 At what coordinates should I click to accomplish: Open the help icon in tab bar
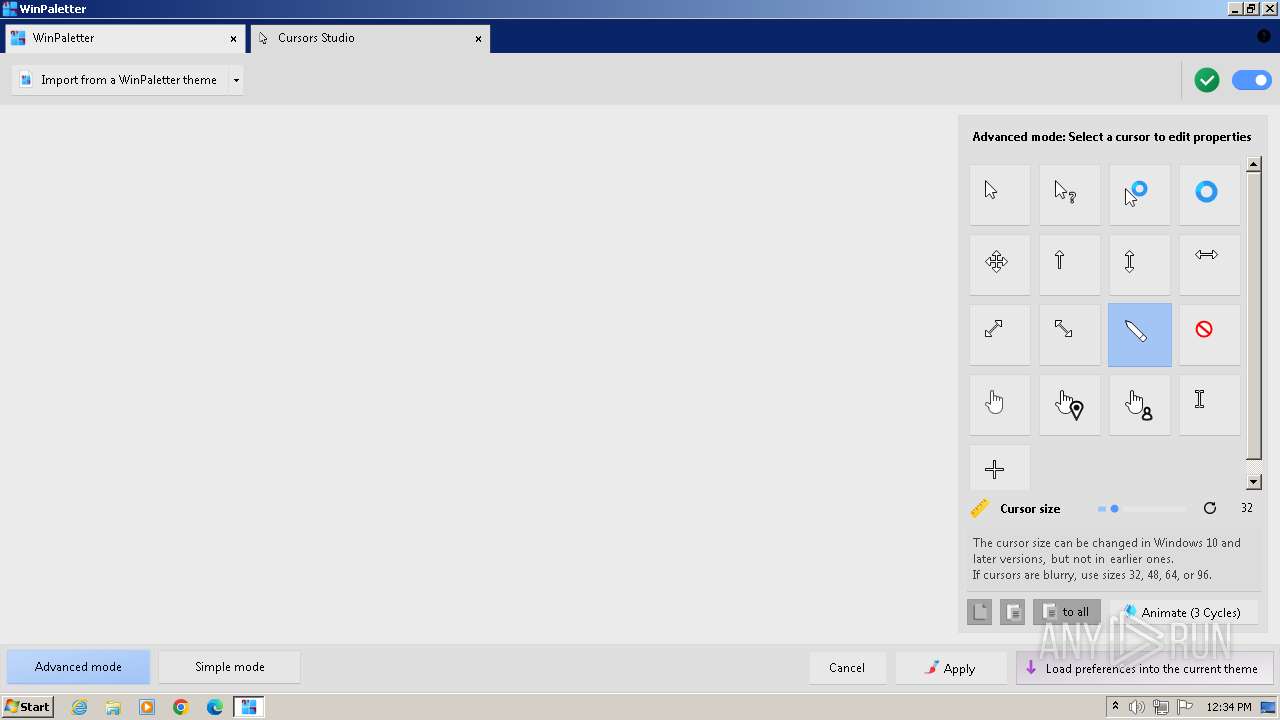[x=1263, y=36]
